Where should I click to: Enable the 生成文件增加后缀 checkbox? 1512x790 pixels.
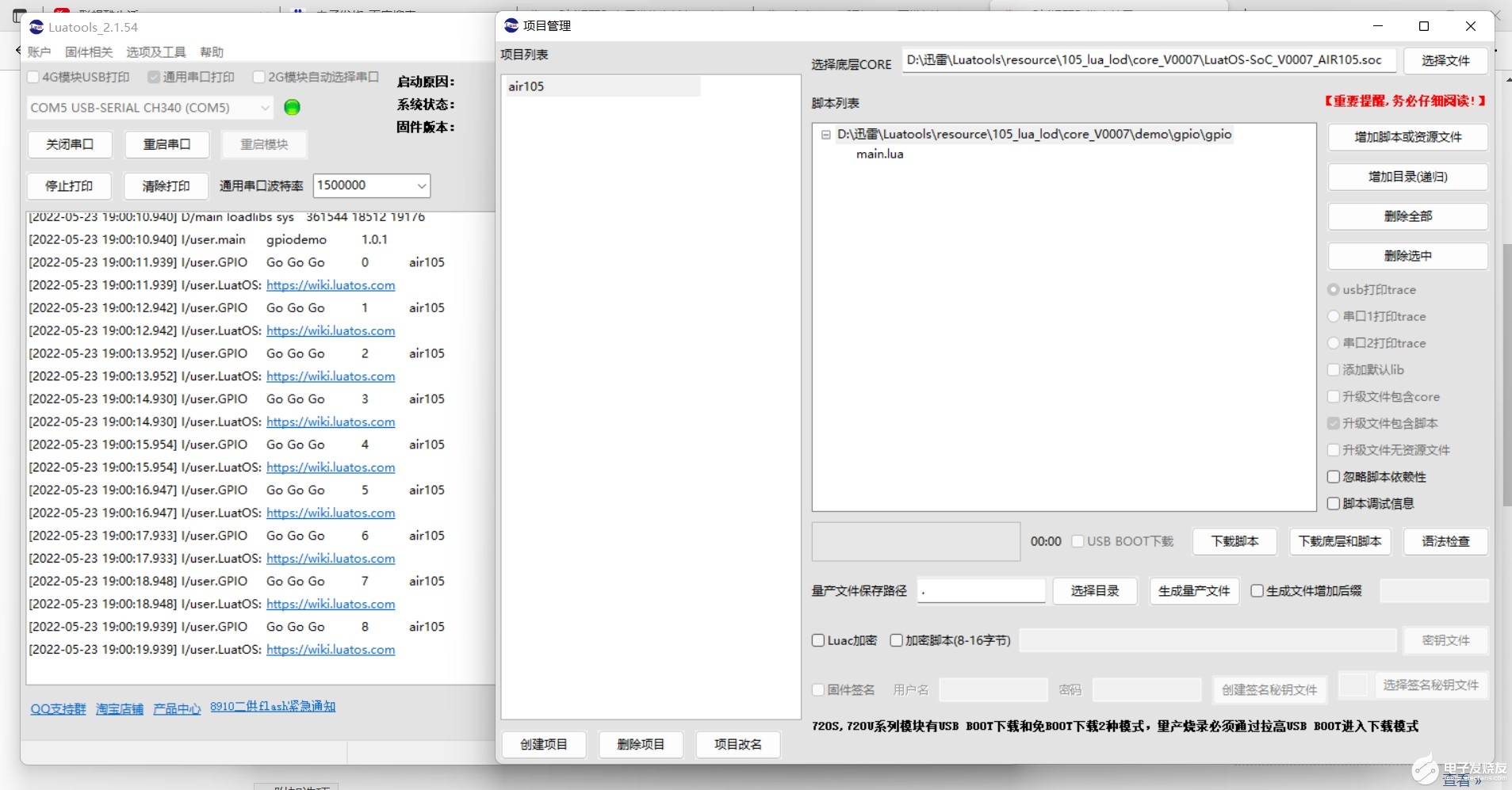(x=1257, y=591)
